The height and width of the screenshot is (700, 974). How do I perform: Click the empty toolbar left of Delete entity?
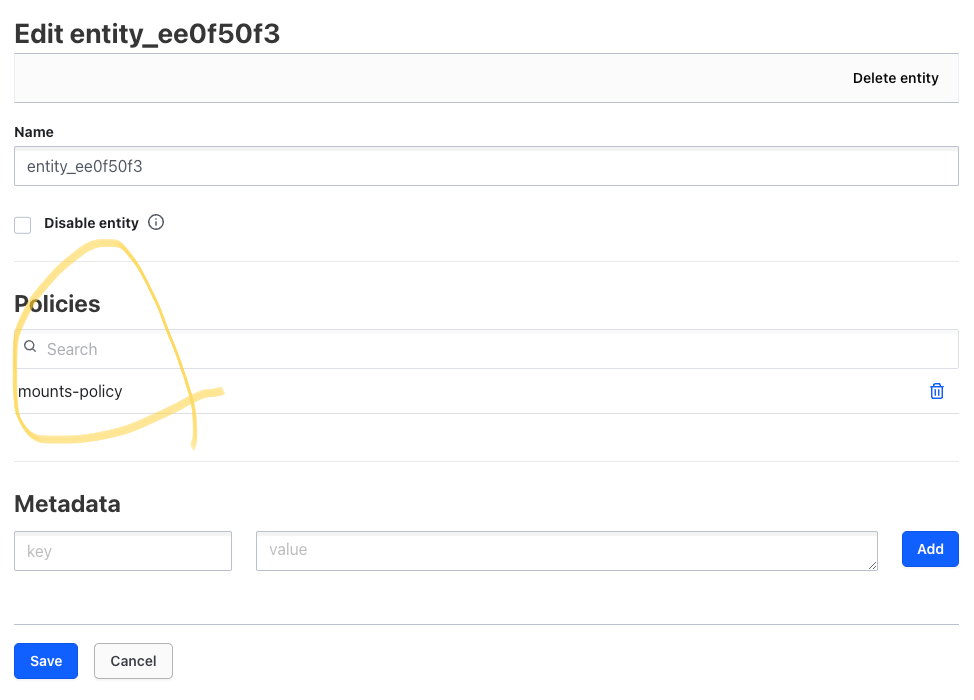coord(429,78)
